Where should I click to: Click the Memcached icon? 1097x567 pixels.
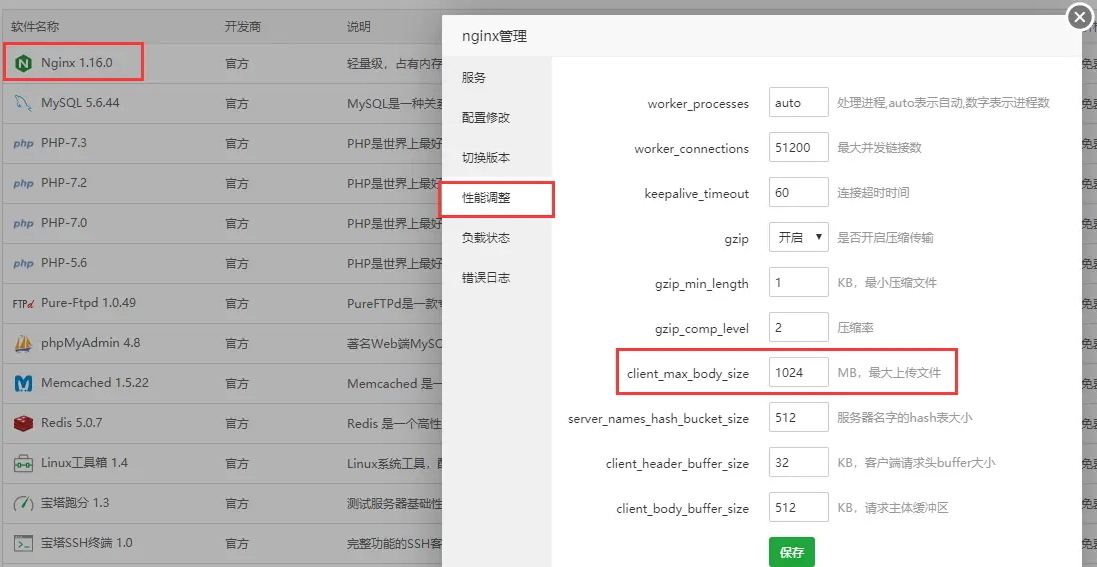23,383
